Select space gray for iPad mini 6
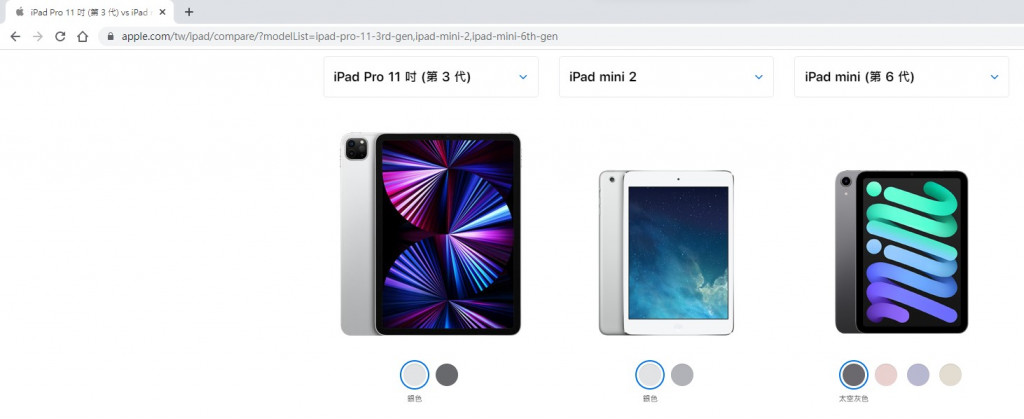 pyautogui.click(x=854, y=375)
